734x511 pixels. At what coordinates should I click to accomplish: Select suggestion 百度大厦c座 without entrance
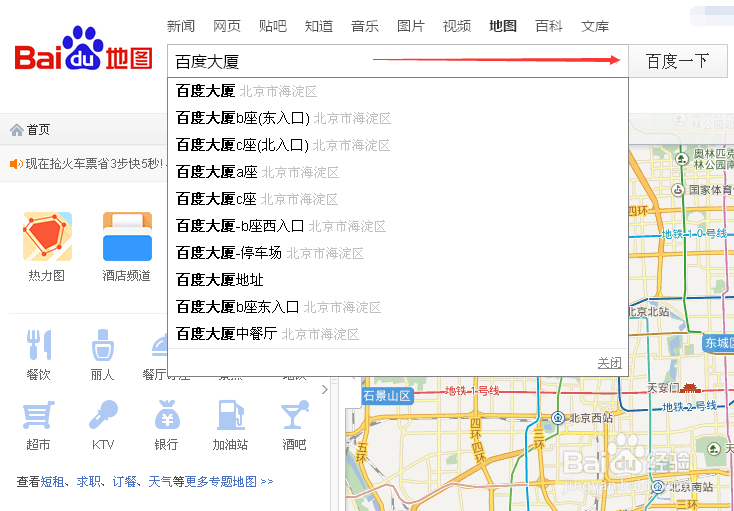point(397,199)
